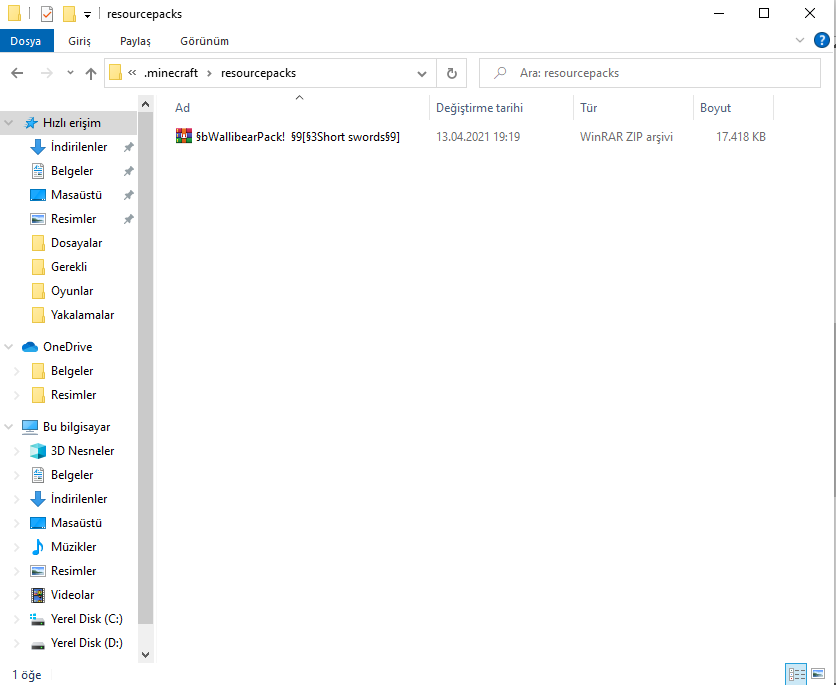Switch to the Görünüm ribbon tab
Viewport: 836px width, 685px height.
205,41
